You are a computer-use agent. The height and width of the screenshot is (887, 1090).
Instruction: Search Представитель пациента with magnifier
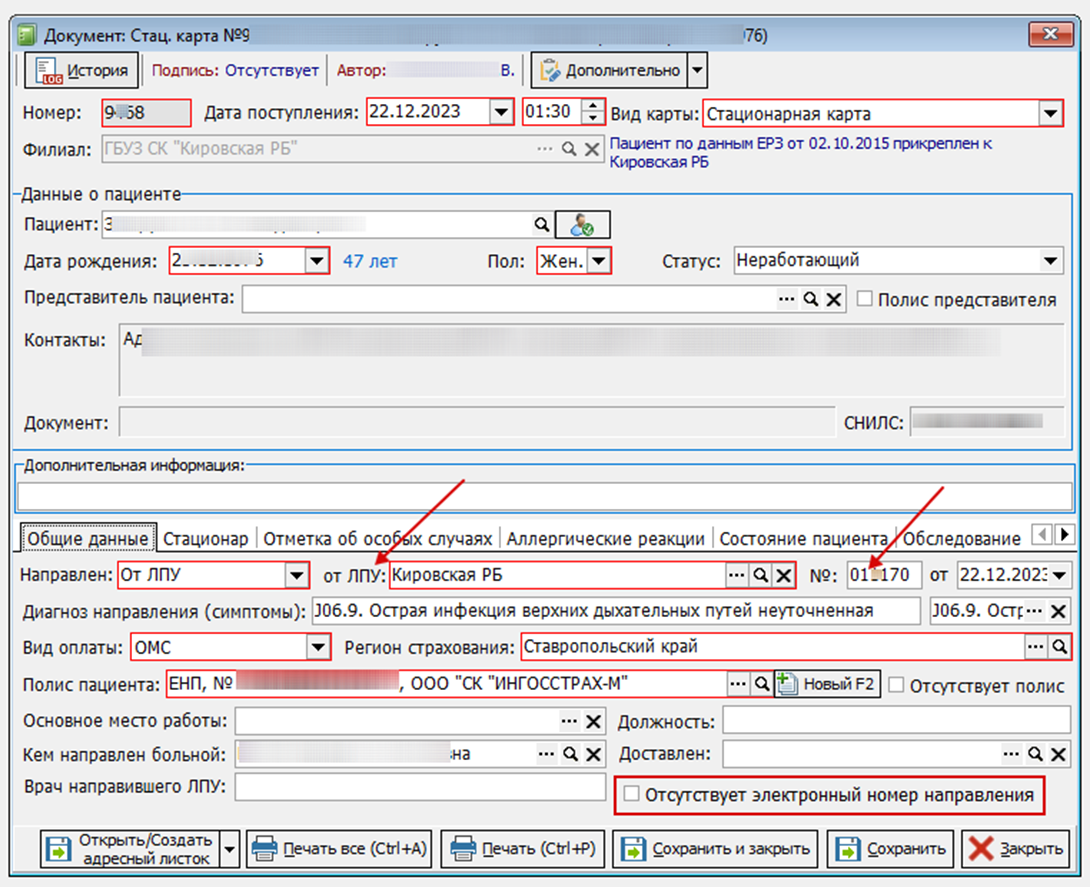coord(811,300)
